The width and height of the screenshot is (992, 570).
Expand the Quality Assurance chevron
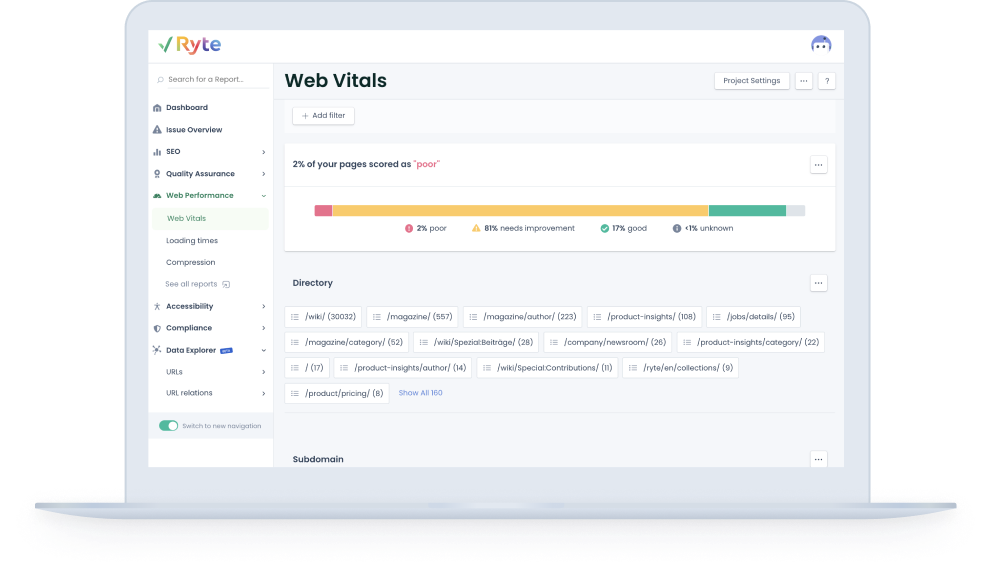point(264,174)
